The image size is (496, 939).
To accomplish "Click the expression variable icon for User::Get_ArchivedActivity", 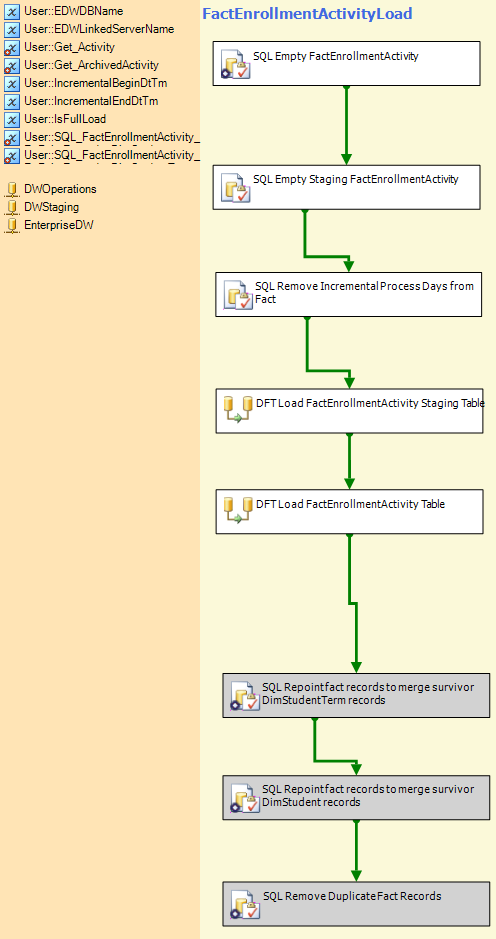I will click(x=11, y=65).
